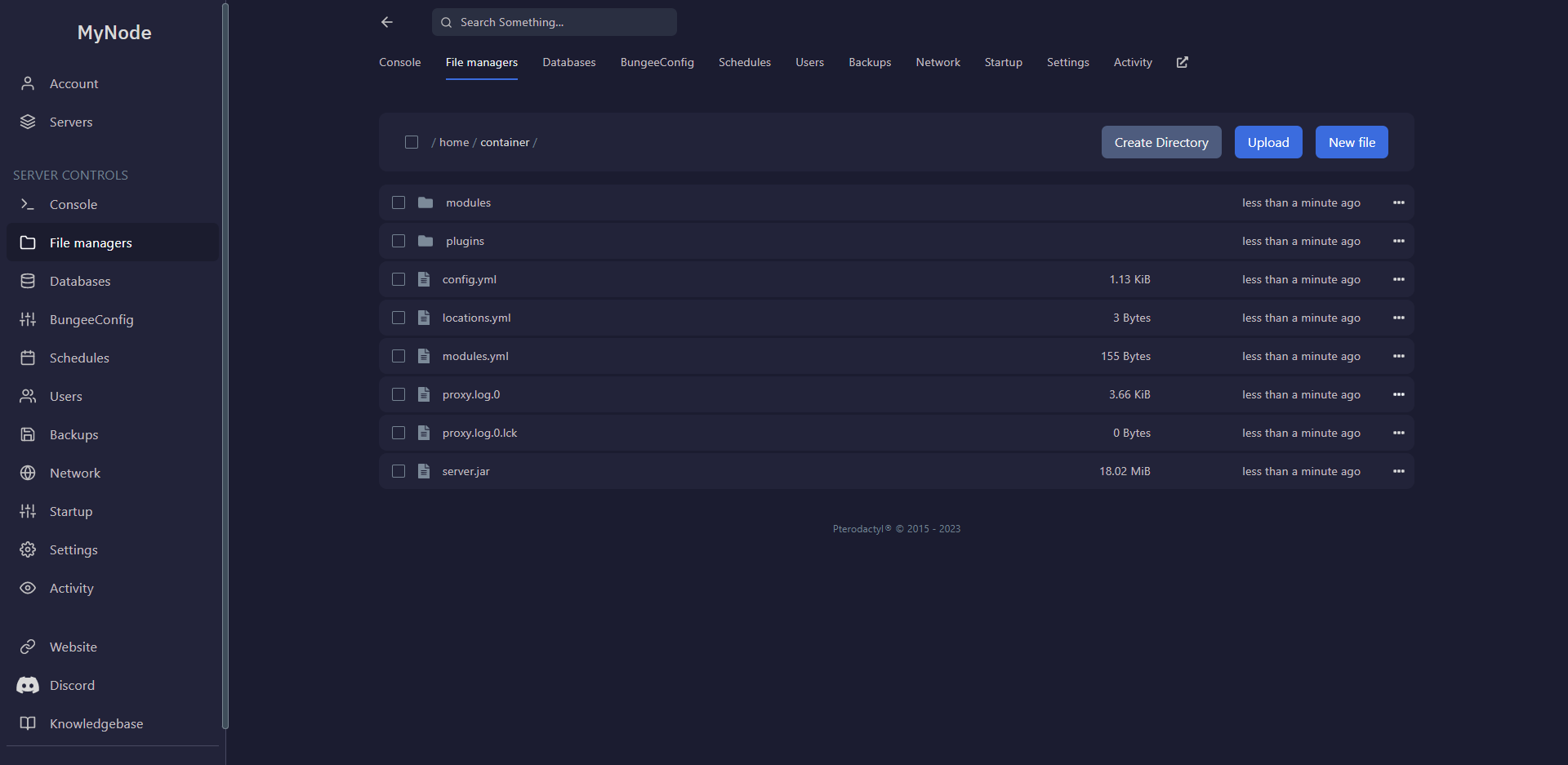The image size is (1568, 765).
Task: Open the options menu for proxy.log.0
Action: 1399,394
